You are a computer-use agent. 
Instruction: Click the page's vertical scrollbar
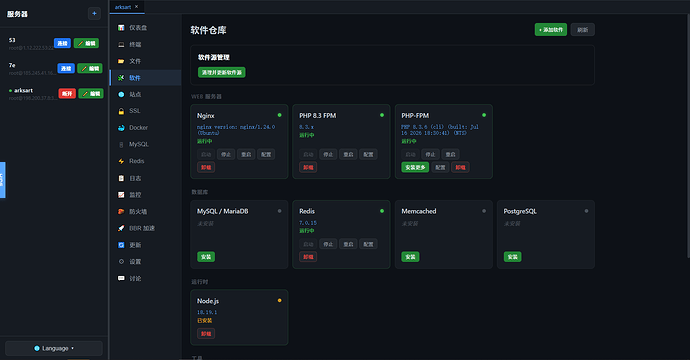pos(688,136)
